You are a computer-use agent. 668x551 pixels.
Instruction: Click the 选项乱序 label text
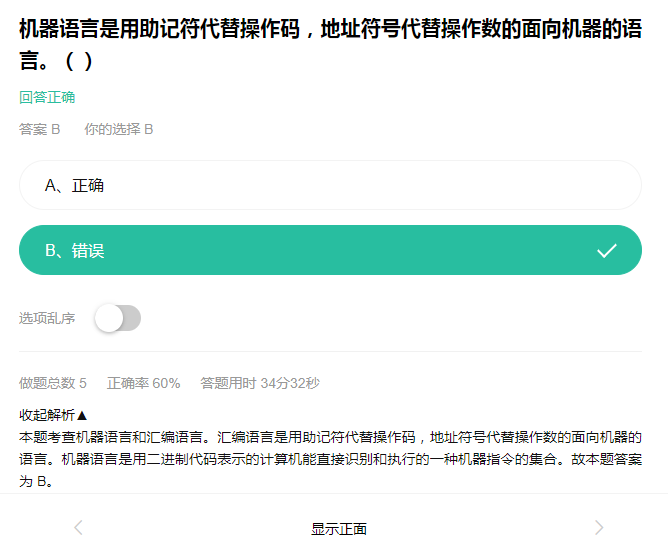pyautogui.click(x=47, y=318)
